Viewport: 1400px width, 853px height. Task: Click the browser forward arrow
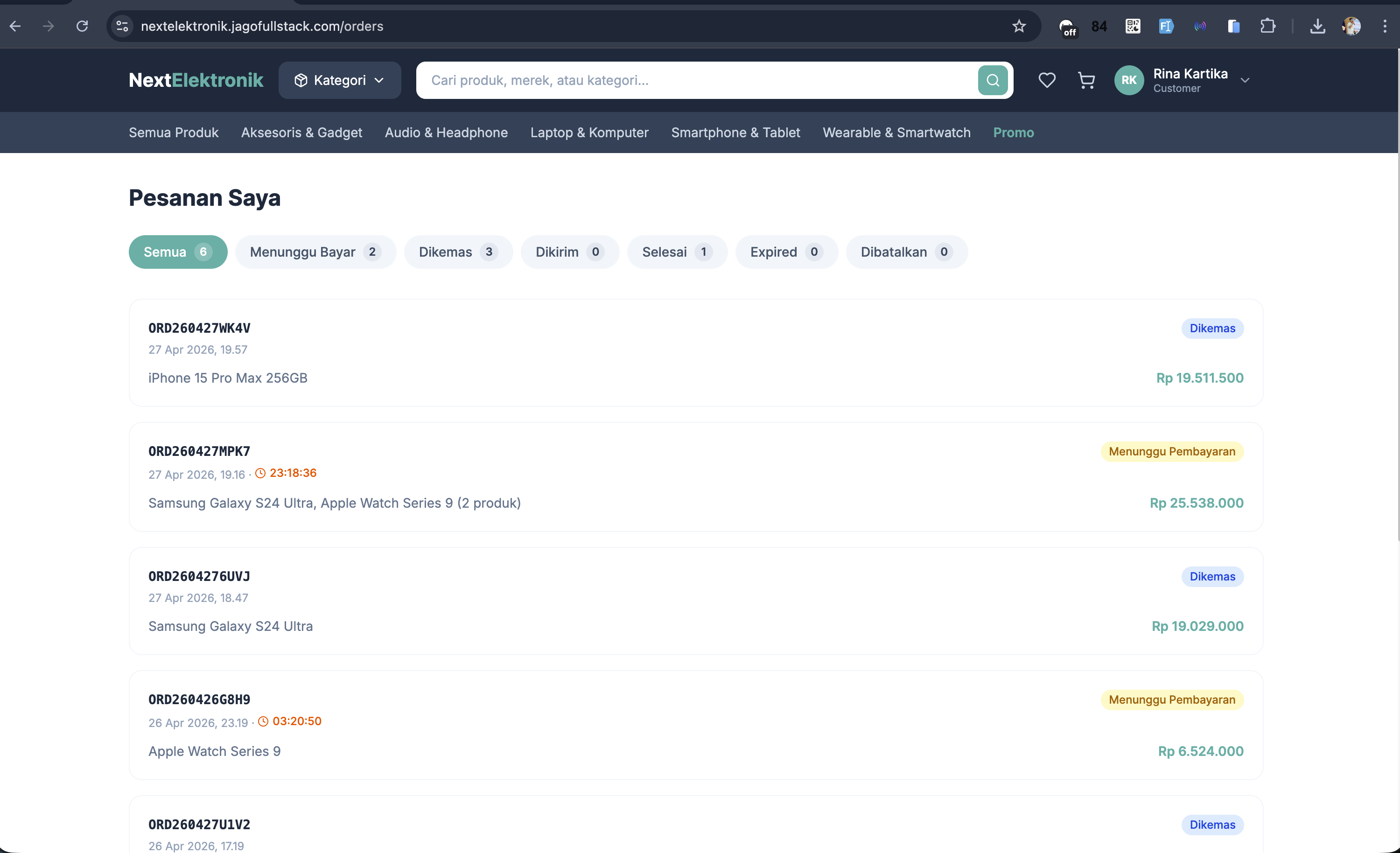pos(48,26)
